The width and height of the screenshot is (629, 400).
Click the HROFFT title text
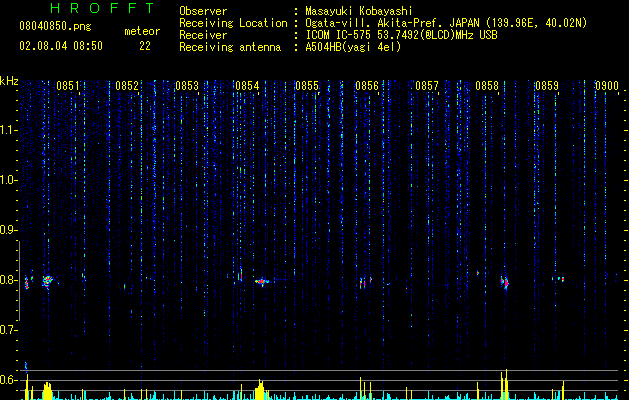pyautogui.click(x=103, y=8)
